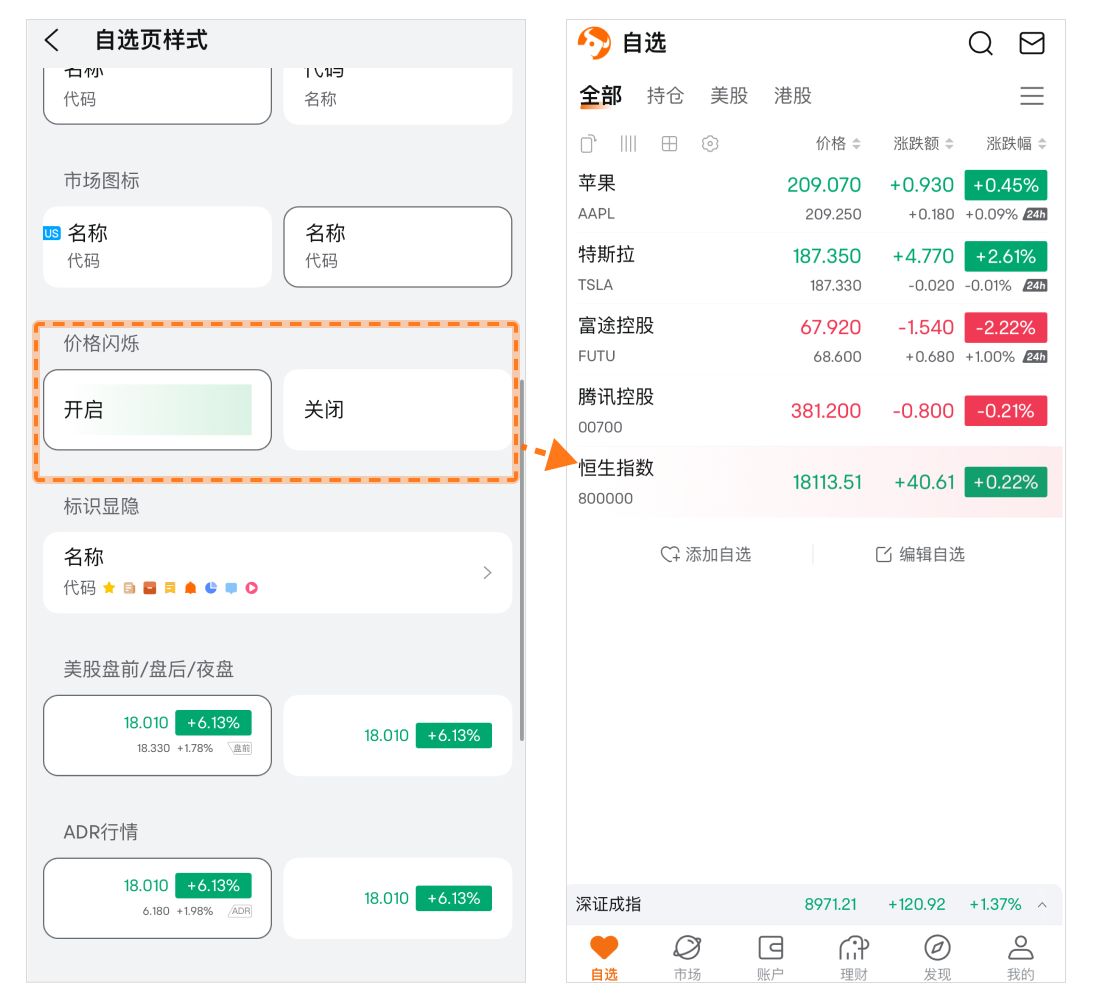Tap the search magnifier icon
This screenshot has height=1002, width=1093.
tap(981, 43)
